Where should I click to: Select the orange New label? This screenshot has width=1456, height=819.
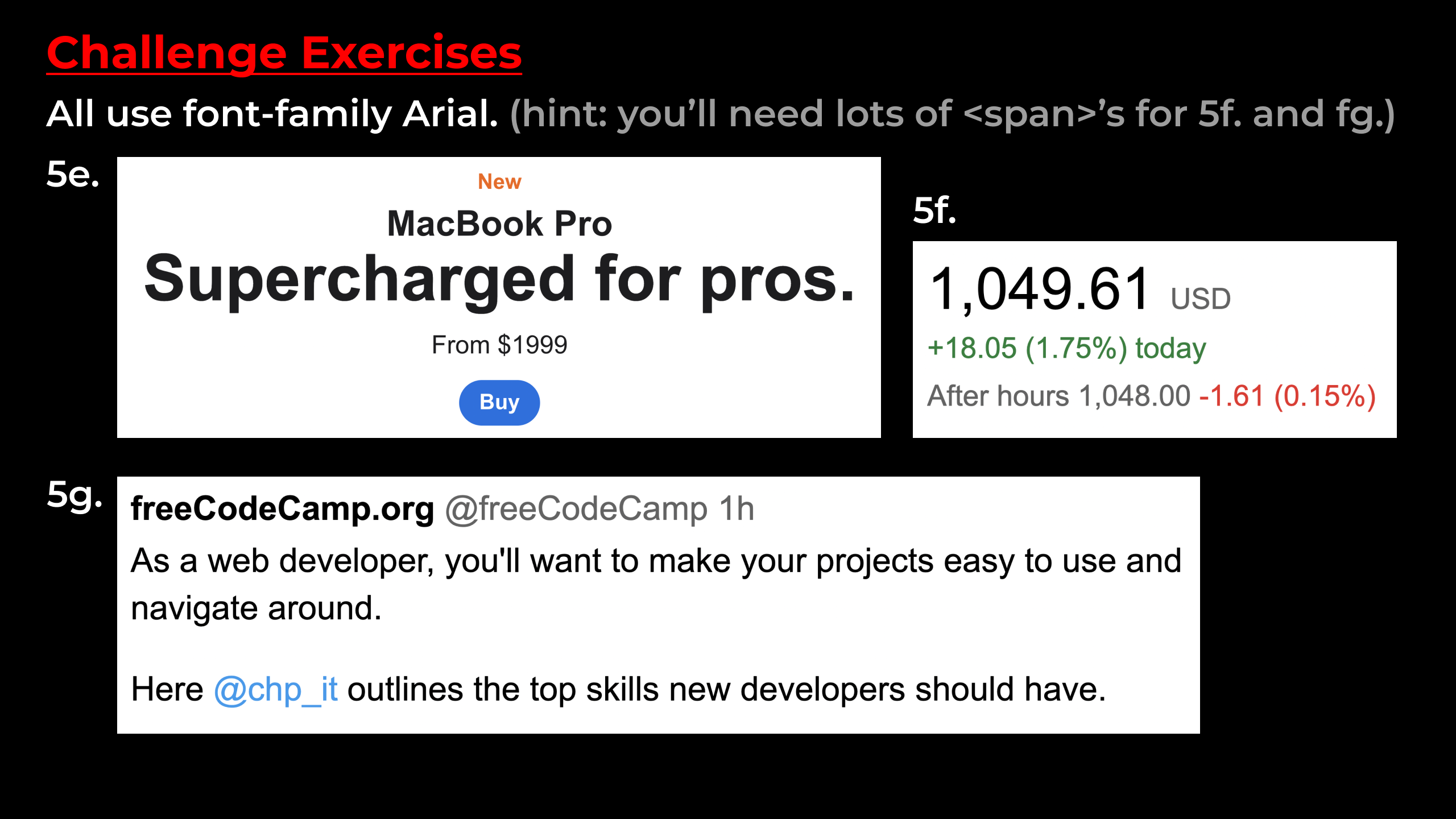click(x=499, y=181)
